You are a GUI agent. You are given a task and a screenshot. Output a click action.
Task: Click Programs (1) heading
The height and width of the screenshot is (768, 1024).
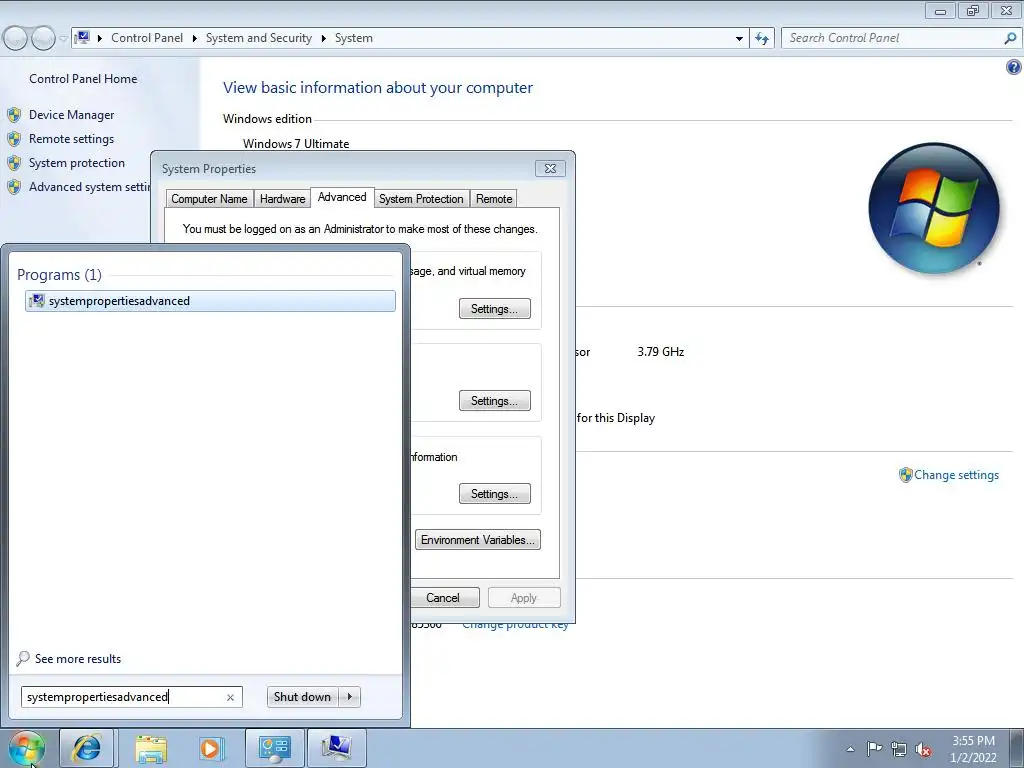point(59,274)
